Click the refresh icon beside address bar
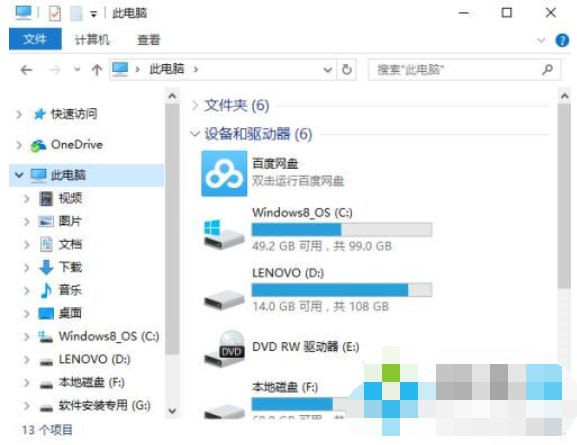Viewport: 577px width, 445px height. 347,69
